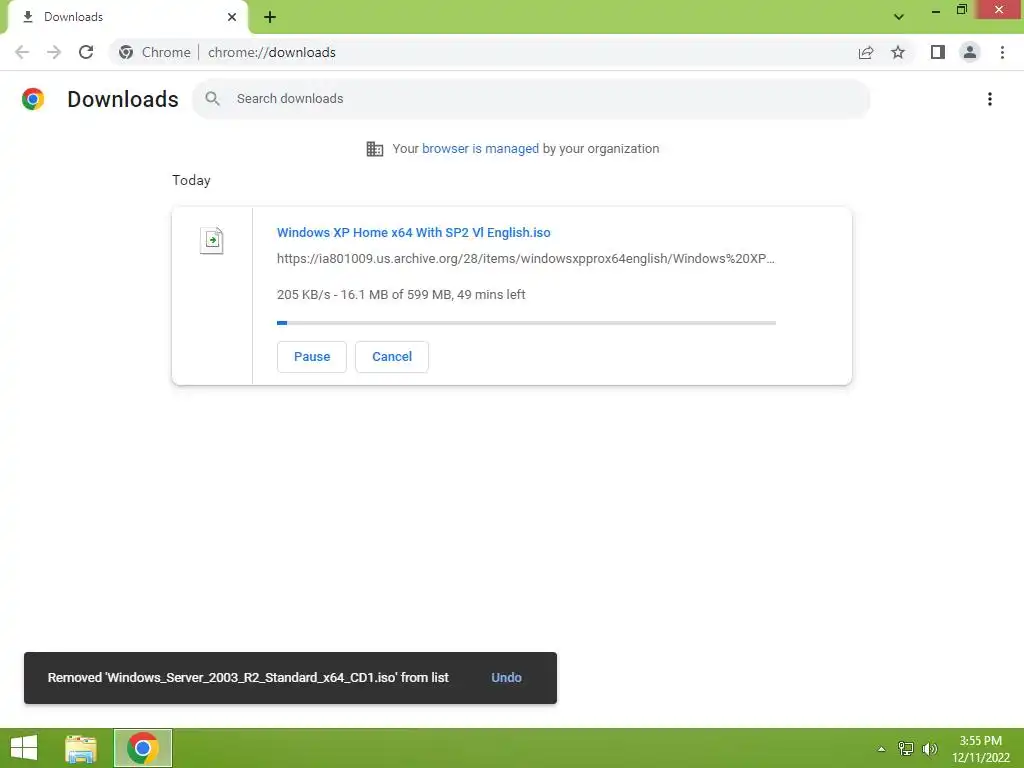Click the ISO file icon in download card

click(212, 240)
